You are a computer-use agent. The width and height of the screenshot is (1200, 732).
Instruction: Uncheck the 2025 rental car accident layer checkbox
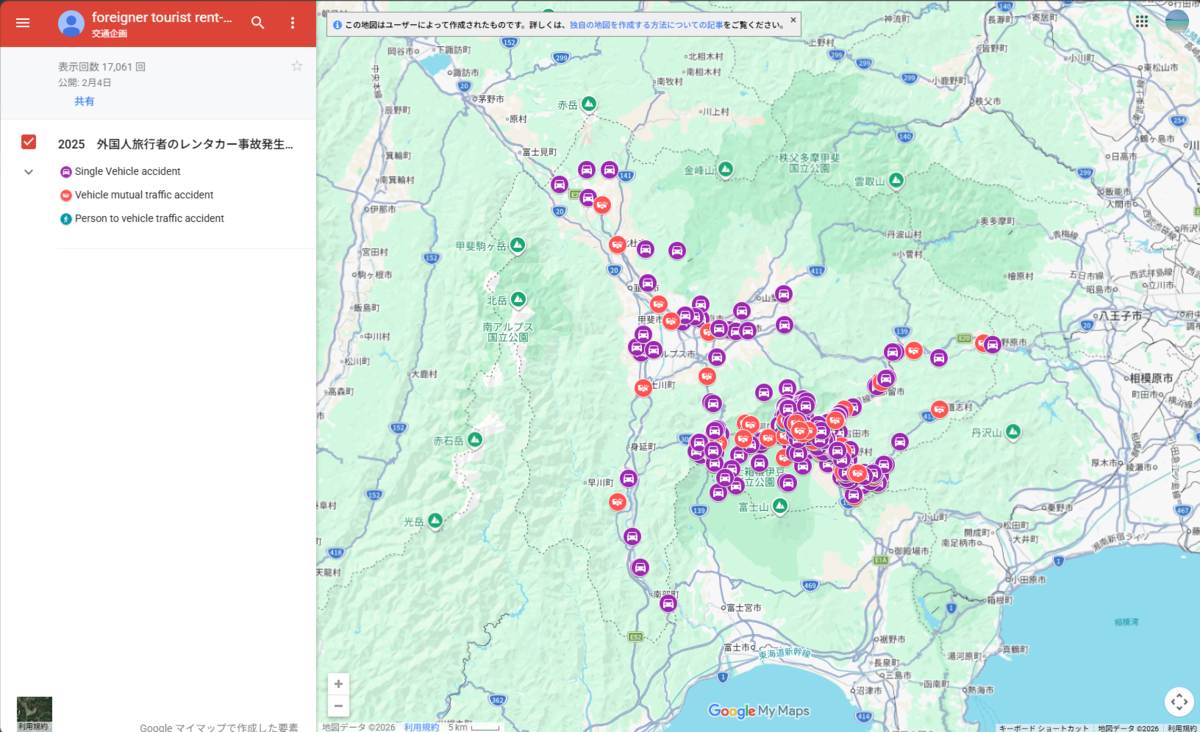tap(29, 143)
